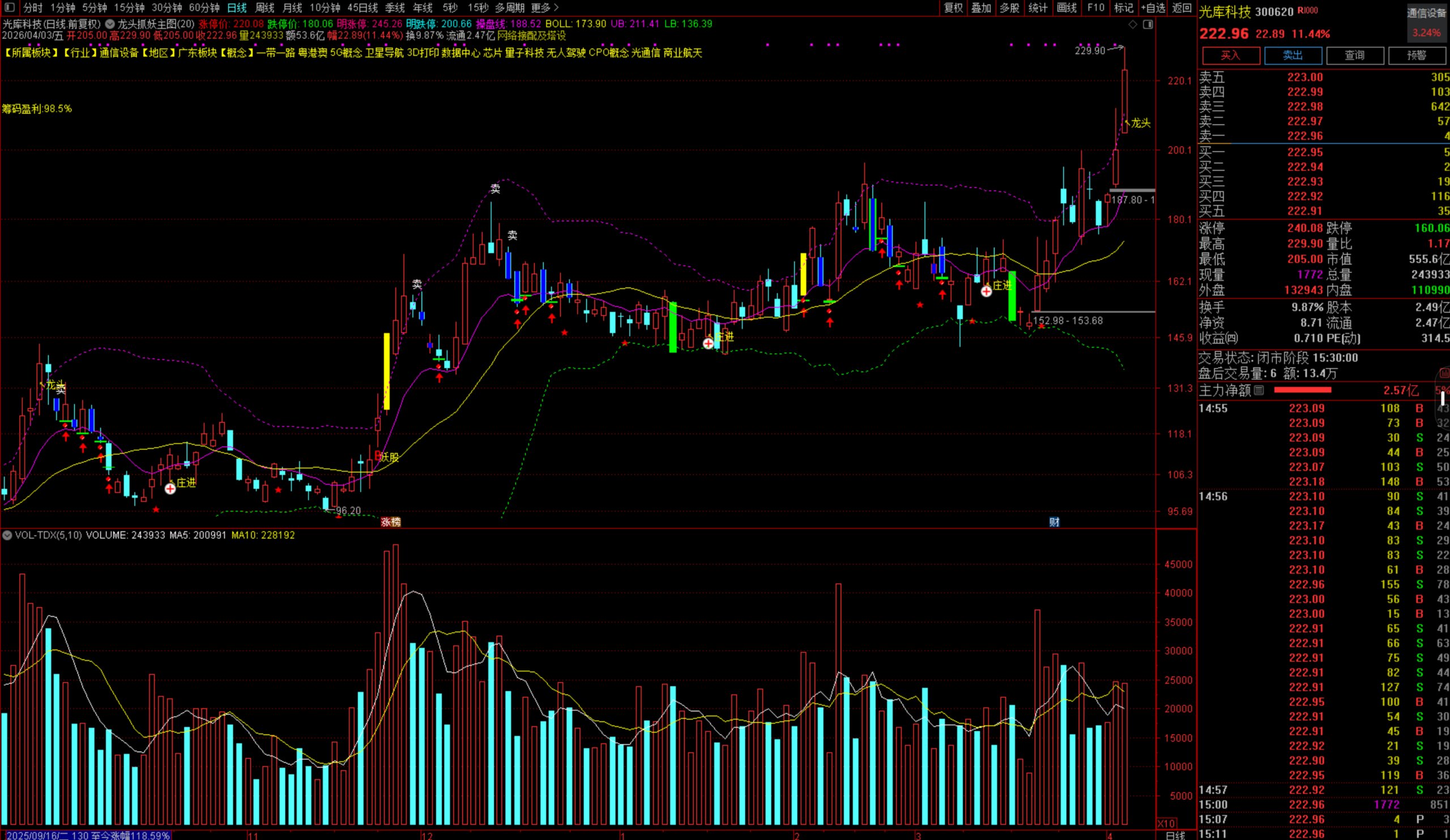Viewport: 1450px width, 840px height.
Task: Click the sidebar panel toggle icon at top-left
Action: click(x=9, y=7)
